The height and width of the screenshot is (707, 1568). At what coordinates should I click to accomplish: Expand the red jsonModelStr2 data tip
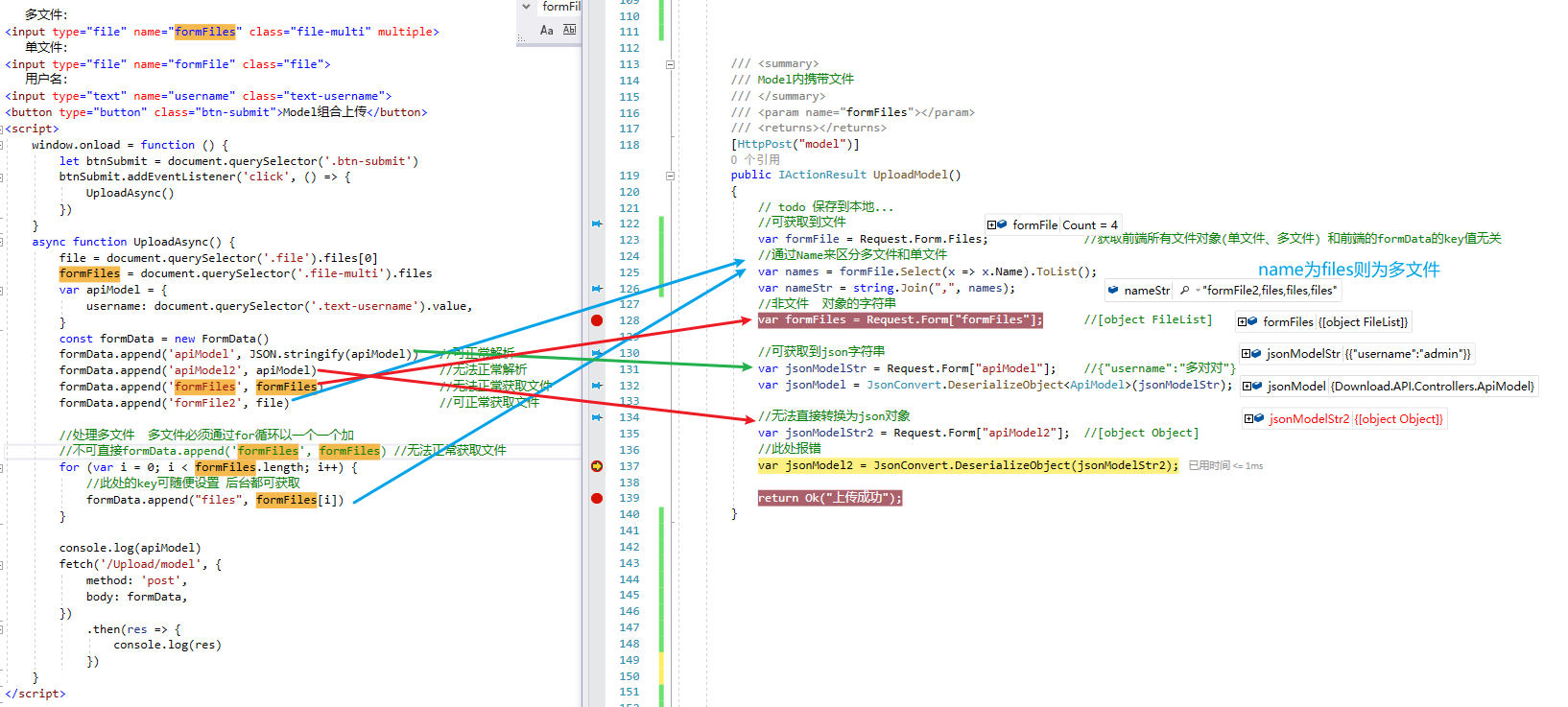pos(1248,419)
